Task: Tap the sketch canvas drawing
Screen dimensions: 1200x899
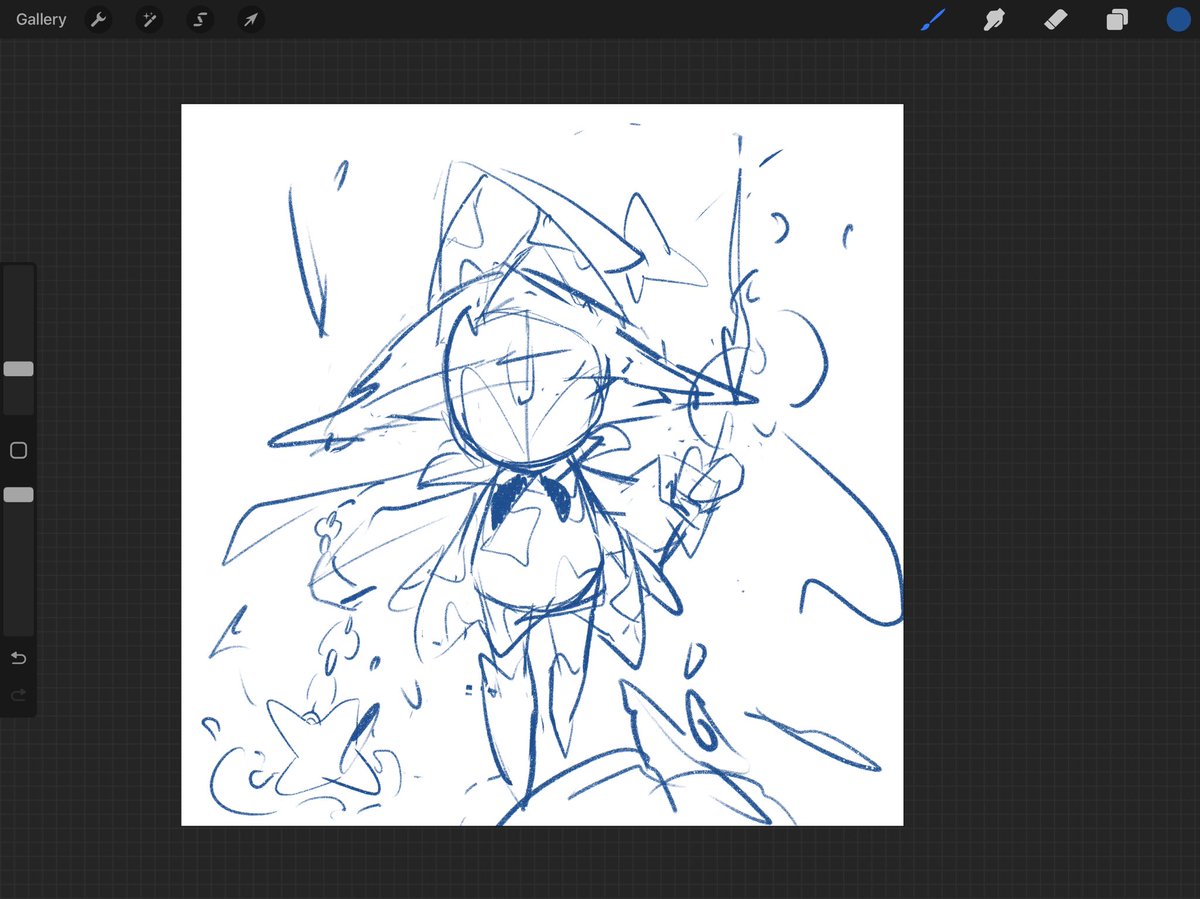Action: pyautogui.click(x=542, y=465)
